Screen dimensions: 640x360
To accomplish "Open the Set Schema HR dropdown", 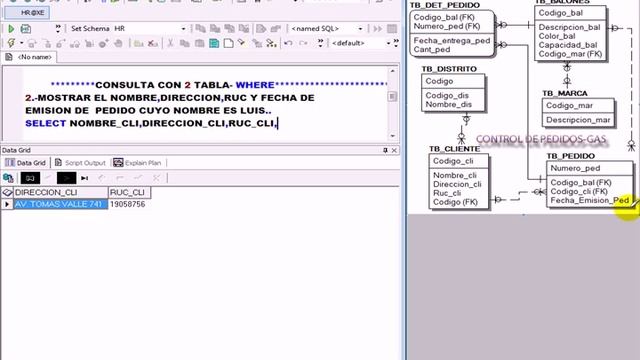I will tap(183, 29).
